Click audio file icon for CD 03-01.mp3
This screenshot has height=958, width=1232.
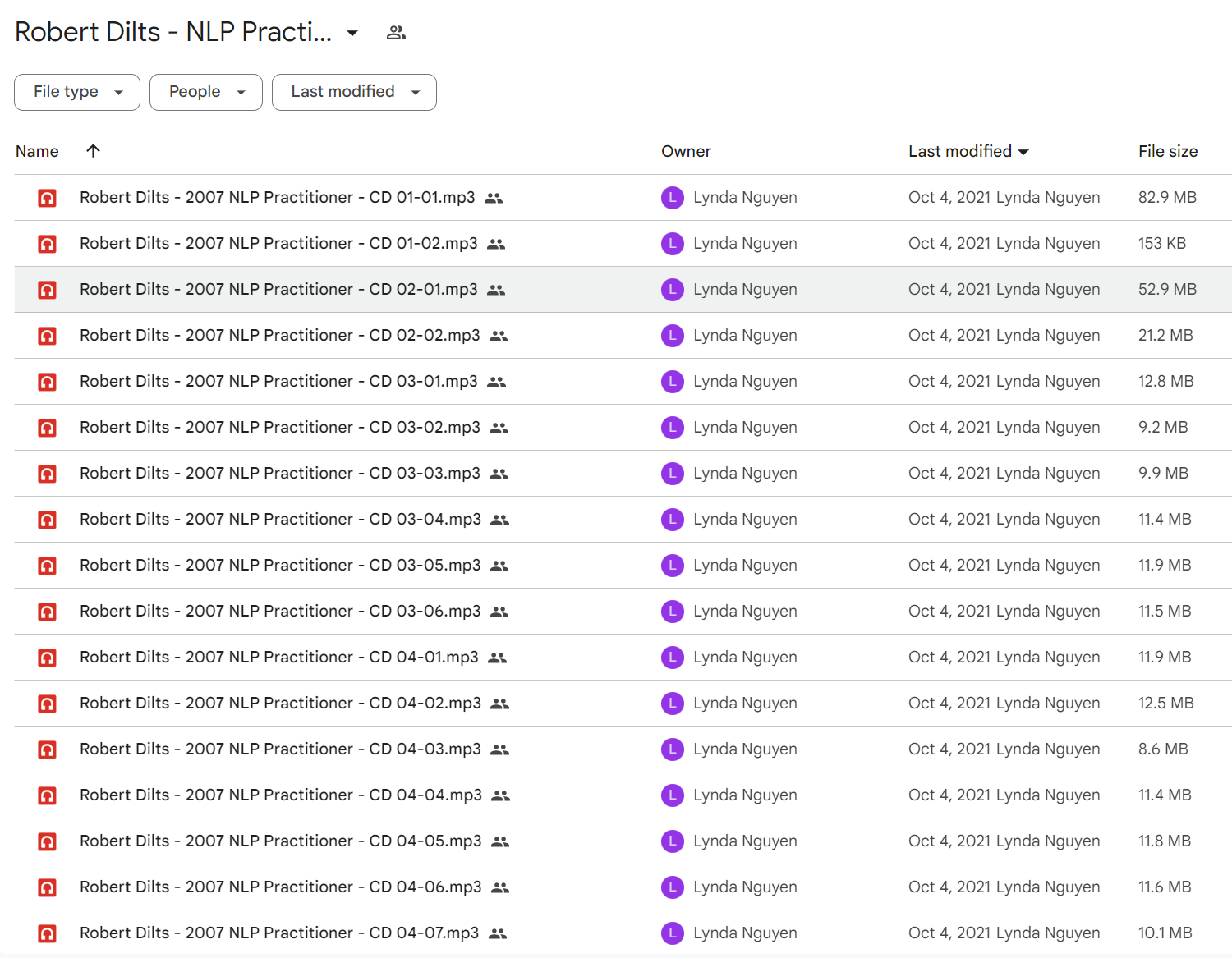[48, 382]
